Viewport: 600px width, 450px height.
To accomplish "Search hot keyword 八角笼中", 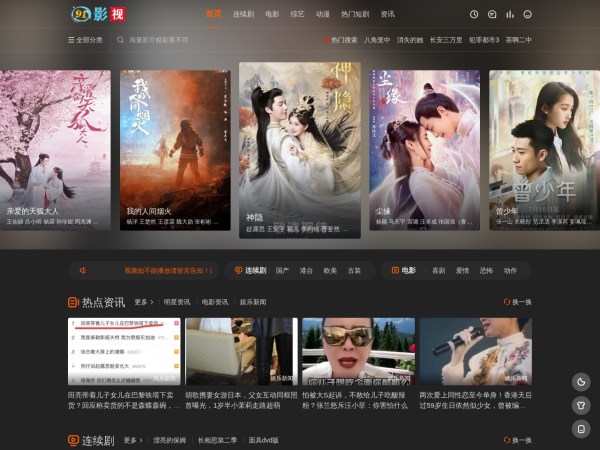I will coord(377,40).
